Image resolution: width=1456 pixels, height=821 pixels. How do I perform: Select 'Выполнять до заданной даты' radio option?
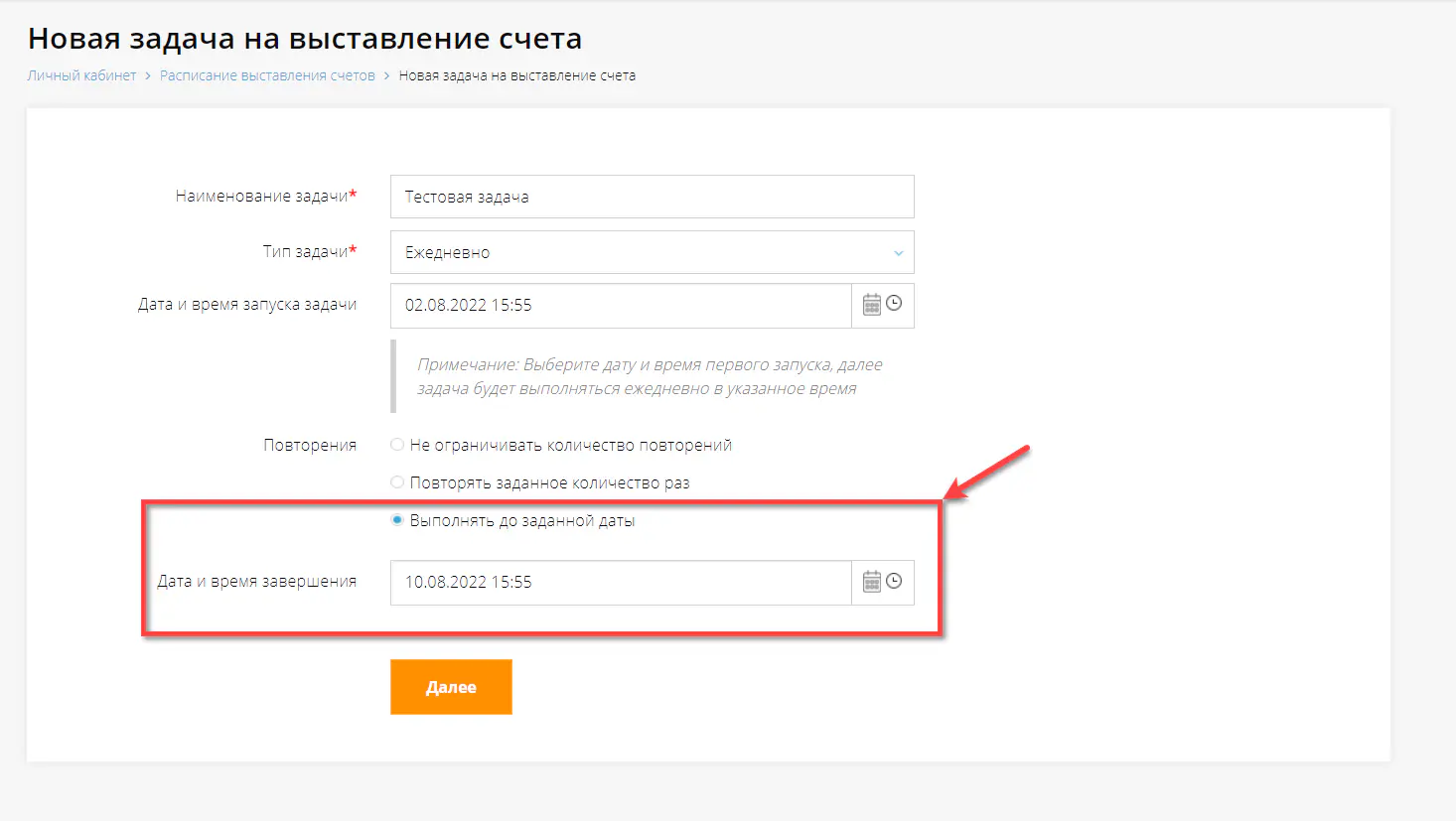click(397, 520)
